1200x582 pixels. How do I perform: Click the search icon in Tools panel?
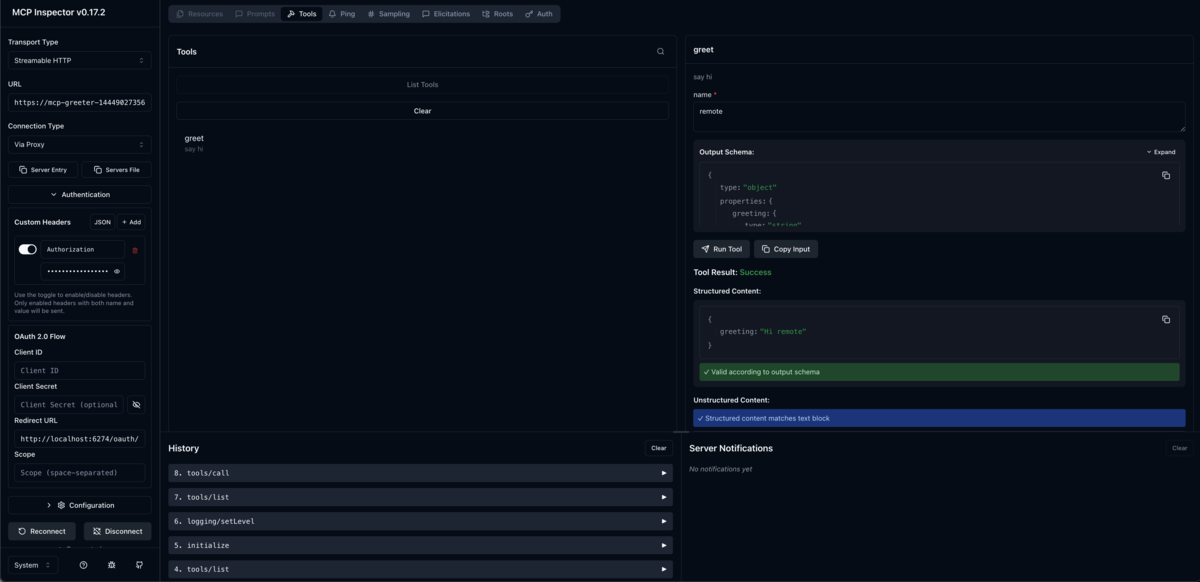(x=660, y=51)
